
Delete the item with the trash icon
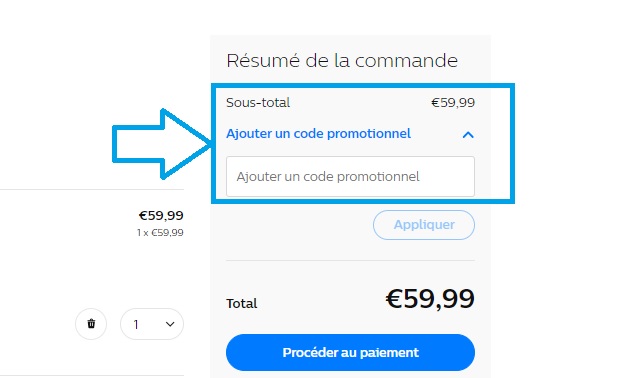(91, 324)
